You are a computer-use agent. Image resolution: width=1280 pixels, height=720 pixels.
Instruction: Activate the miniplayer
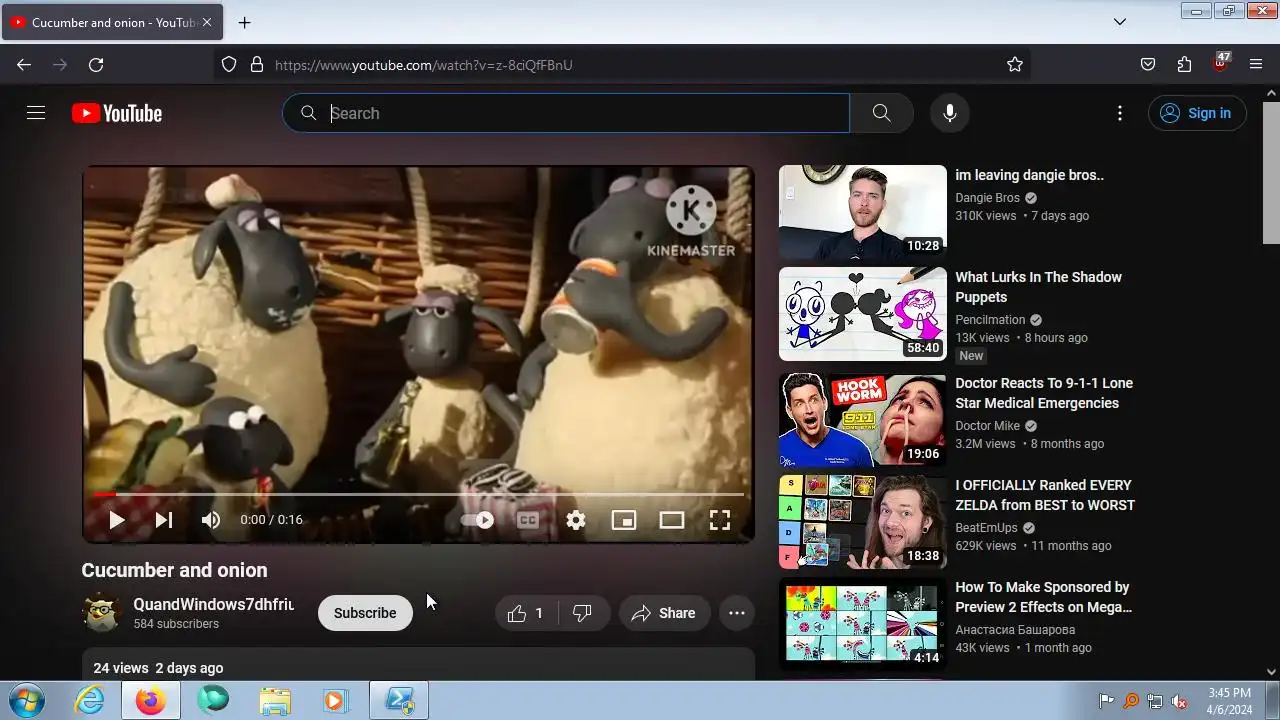pyautogui.click(x=624, y=520)
